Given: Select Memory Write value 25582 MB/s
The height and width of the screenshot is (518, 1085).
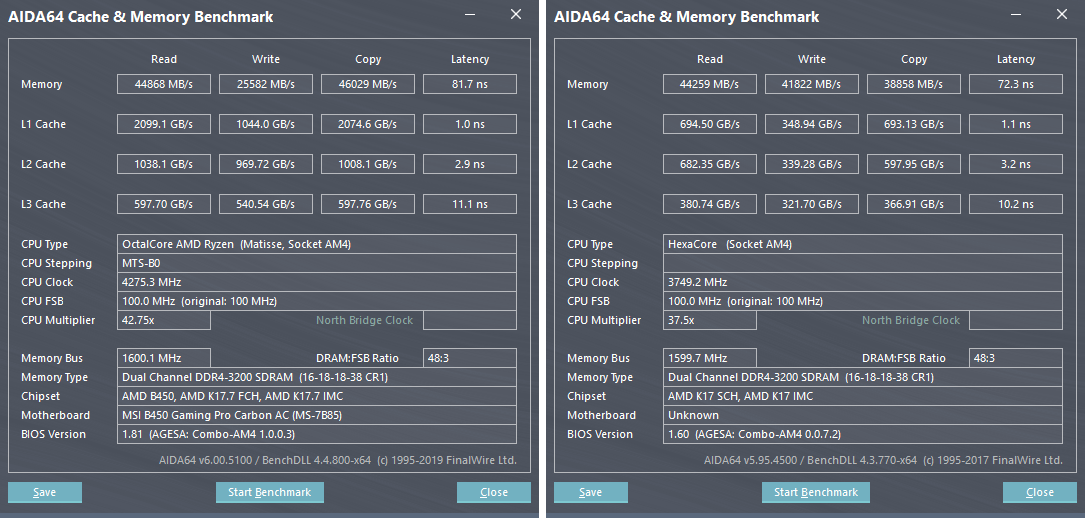Looking at the screenshot, I should click(266, 84).
